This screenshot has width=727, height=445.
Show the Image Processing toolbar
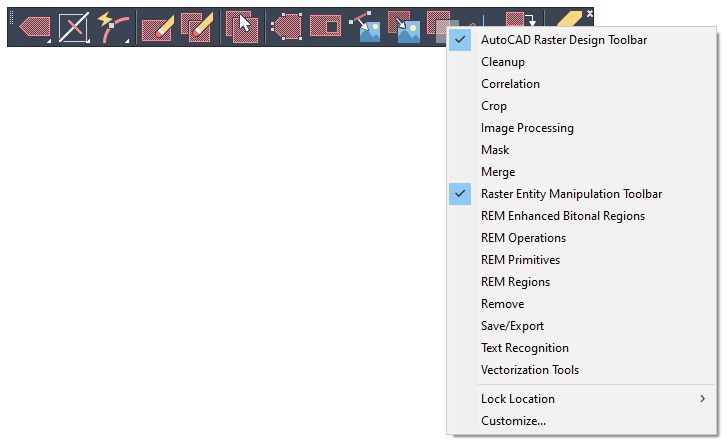(x=581, y=128)
